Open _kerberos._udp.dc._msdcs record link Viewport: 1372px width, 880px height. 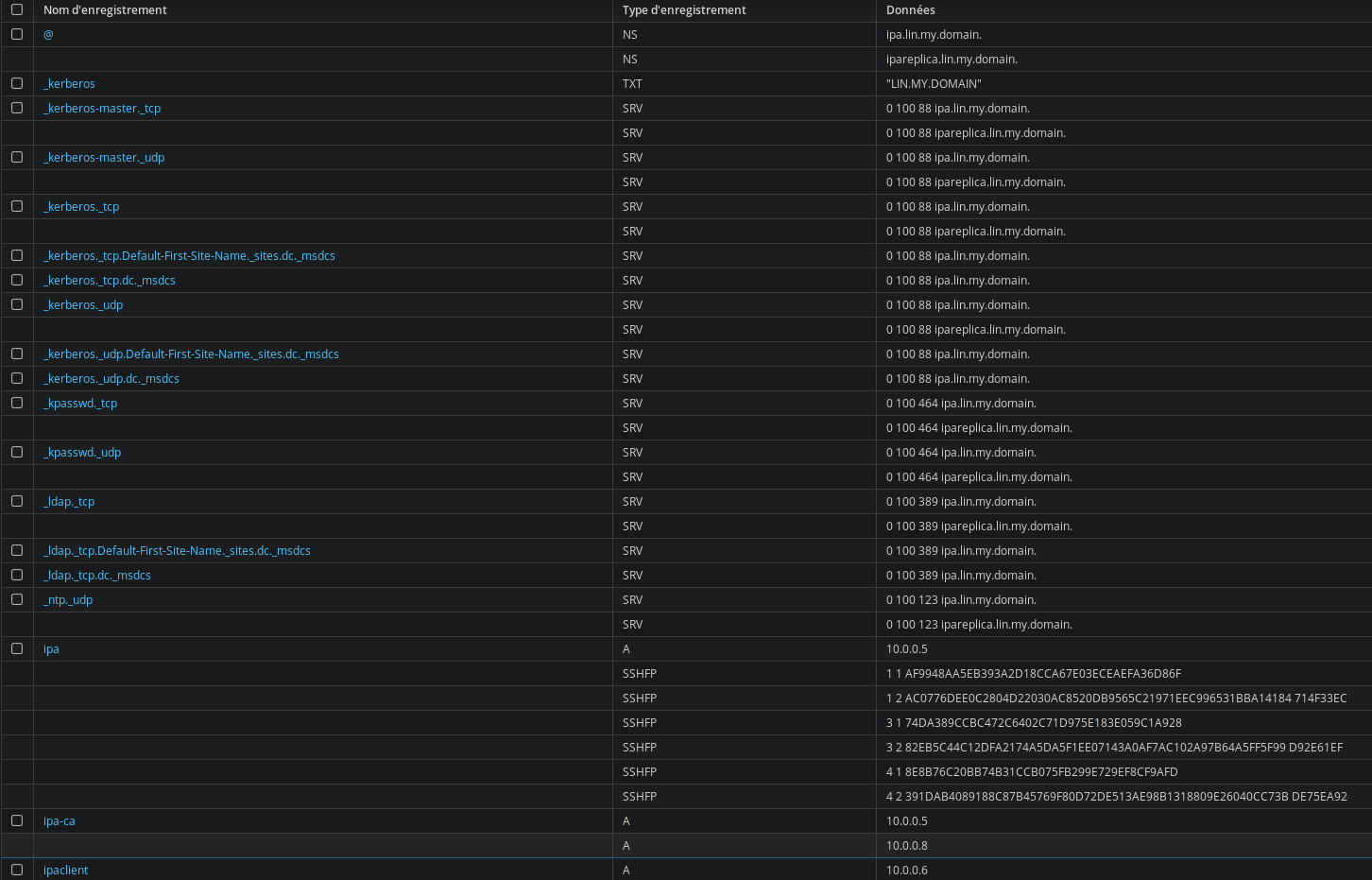[111, 378]
